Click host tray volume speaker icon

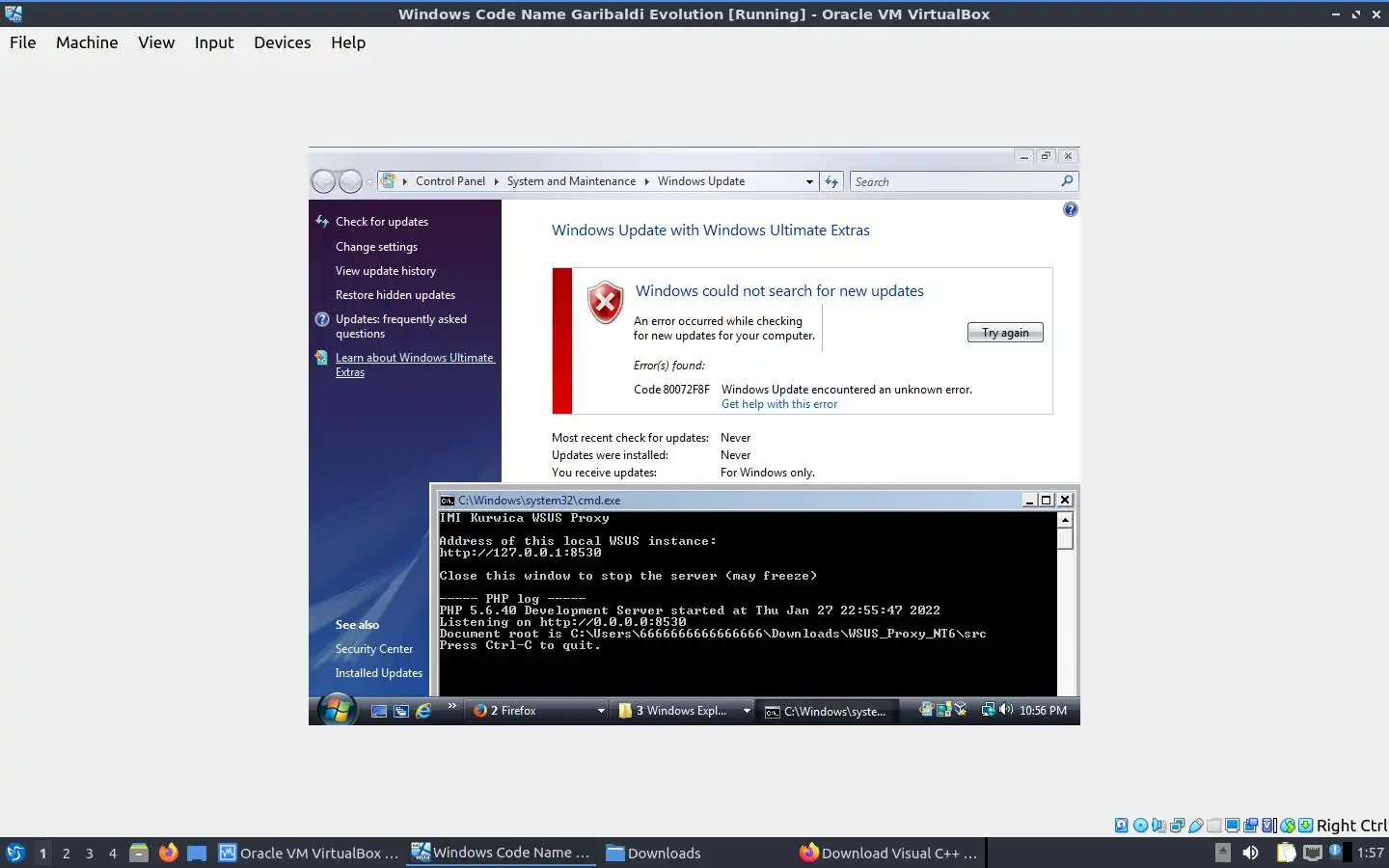click(x=1250, y=853)
